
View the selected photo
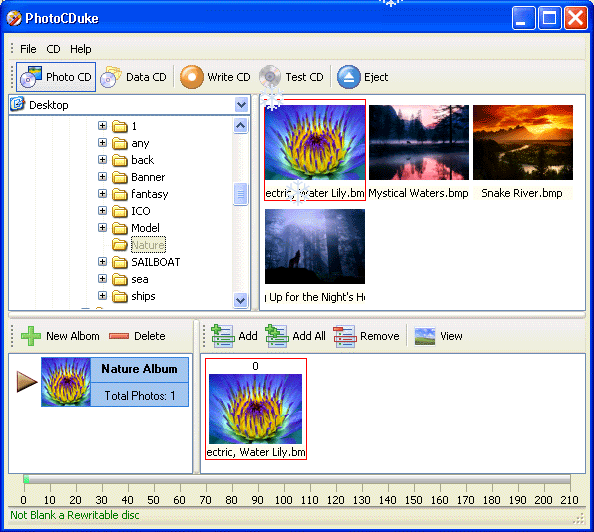(x=438, y=336)
